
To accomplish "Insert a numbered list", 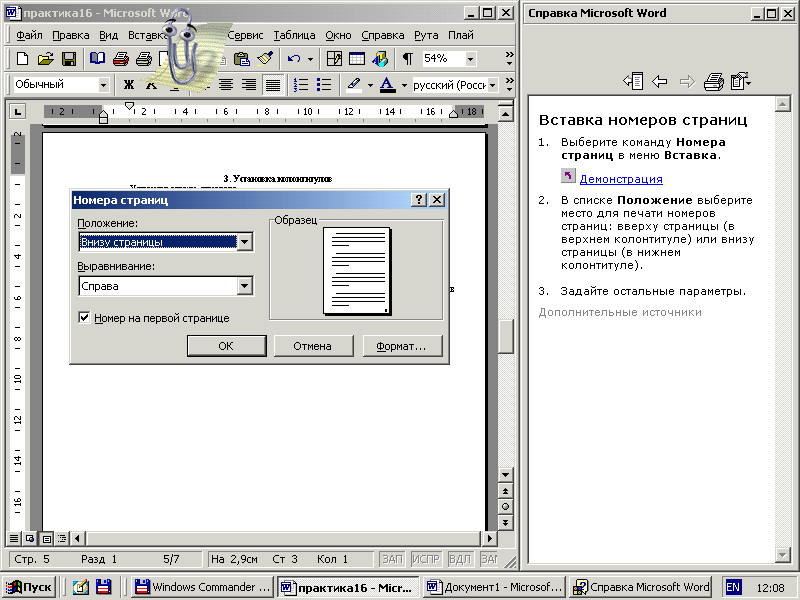I will tap(301, 85).
